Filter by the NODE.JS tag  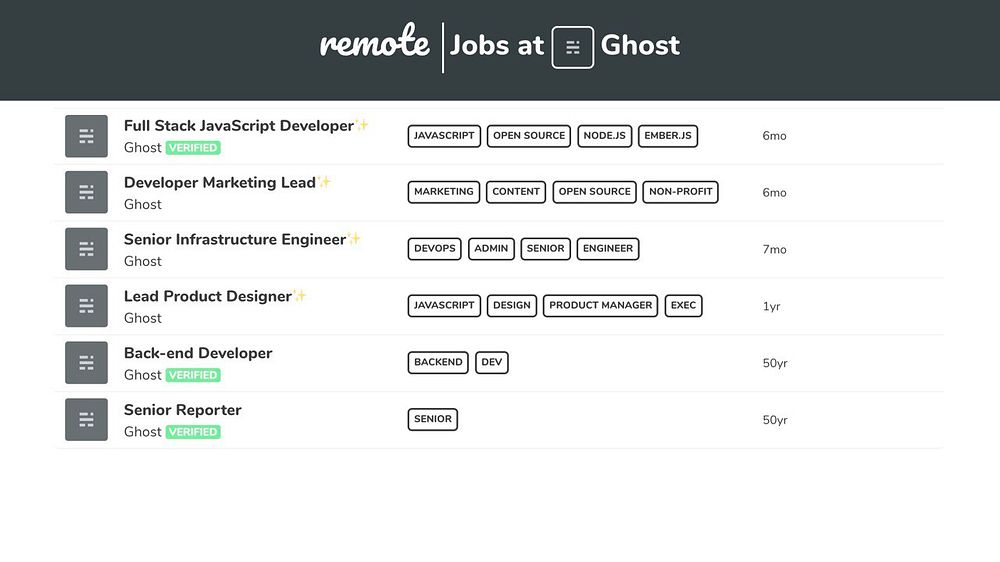tap(604, 136)
